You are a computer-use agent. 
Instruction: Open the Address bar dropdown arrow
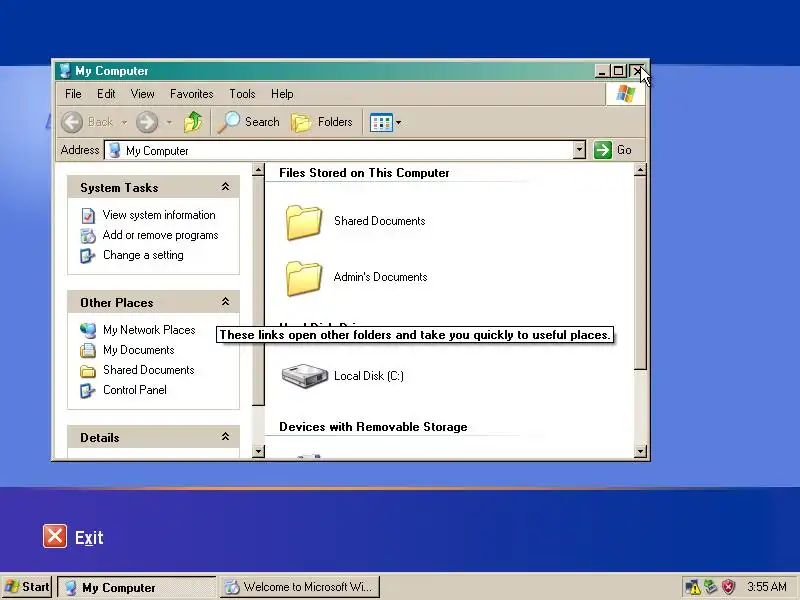579,150
